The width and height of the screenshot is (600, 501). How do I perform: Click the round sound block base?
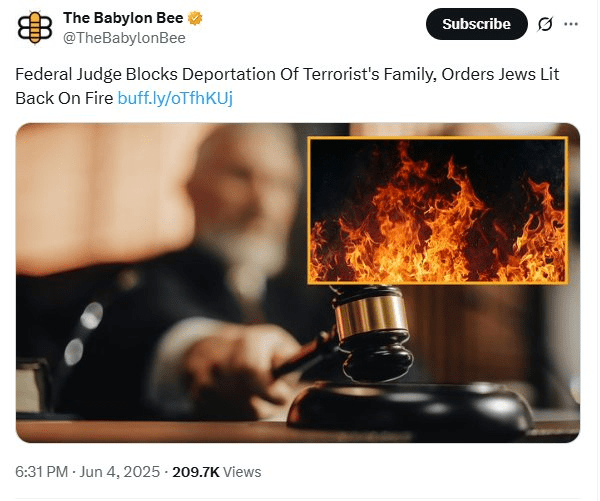coord(410,407)
